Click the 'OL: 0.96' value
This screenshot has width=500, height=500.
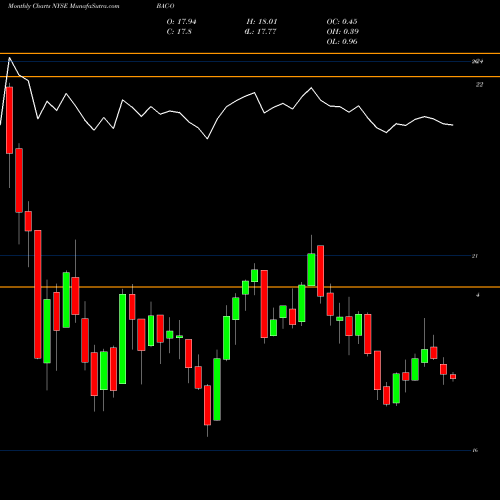342,42
